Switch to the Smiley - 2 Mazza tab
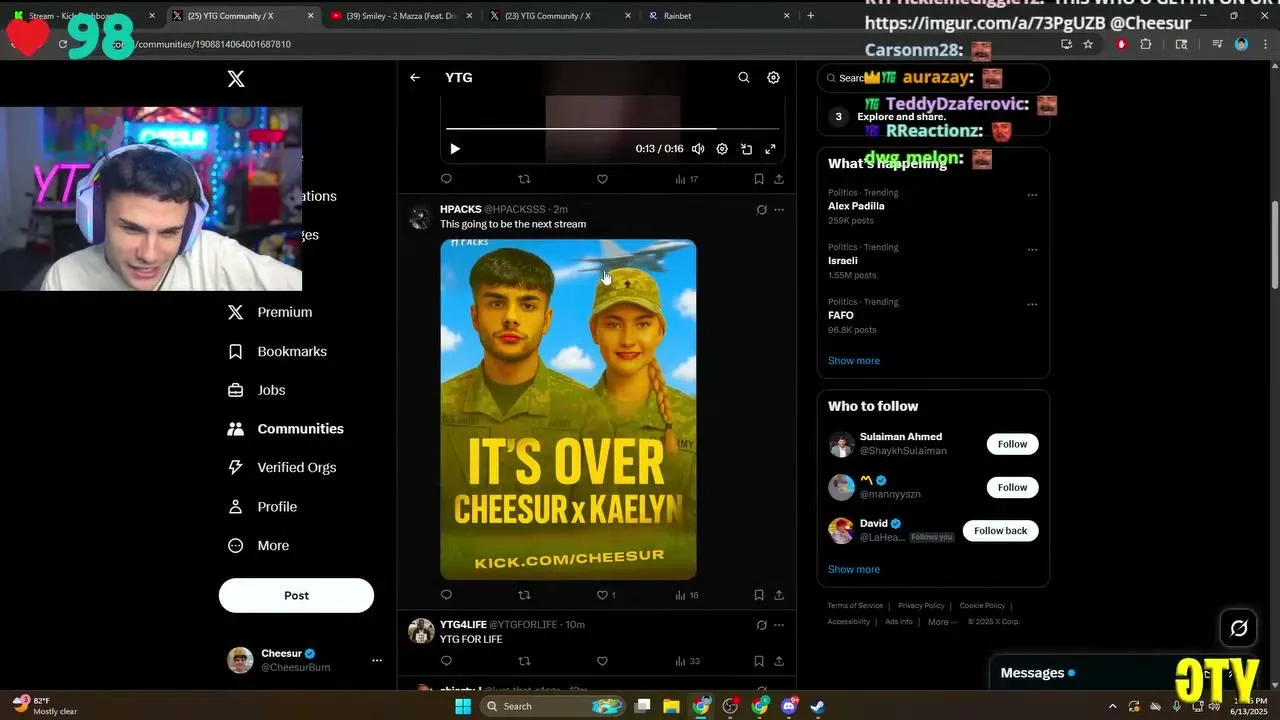1280x720 pixels. click(402, 16)
